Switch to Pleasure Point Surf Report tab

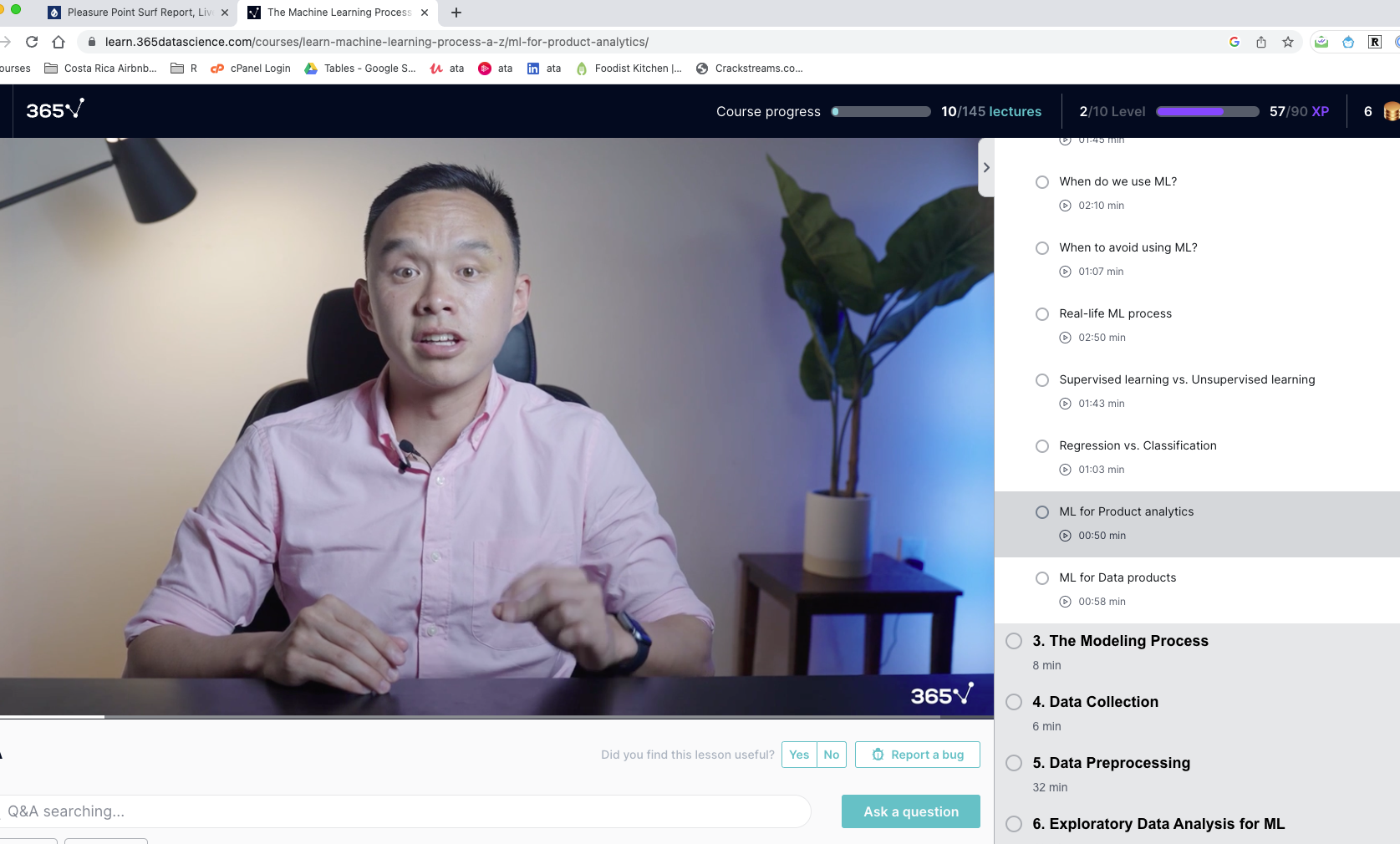139,13
